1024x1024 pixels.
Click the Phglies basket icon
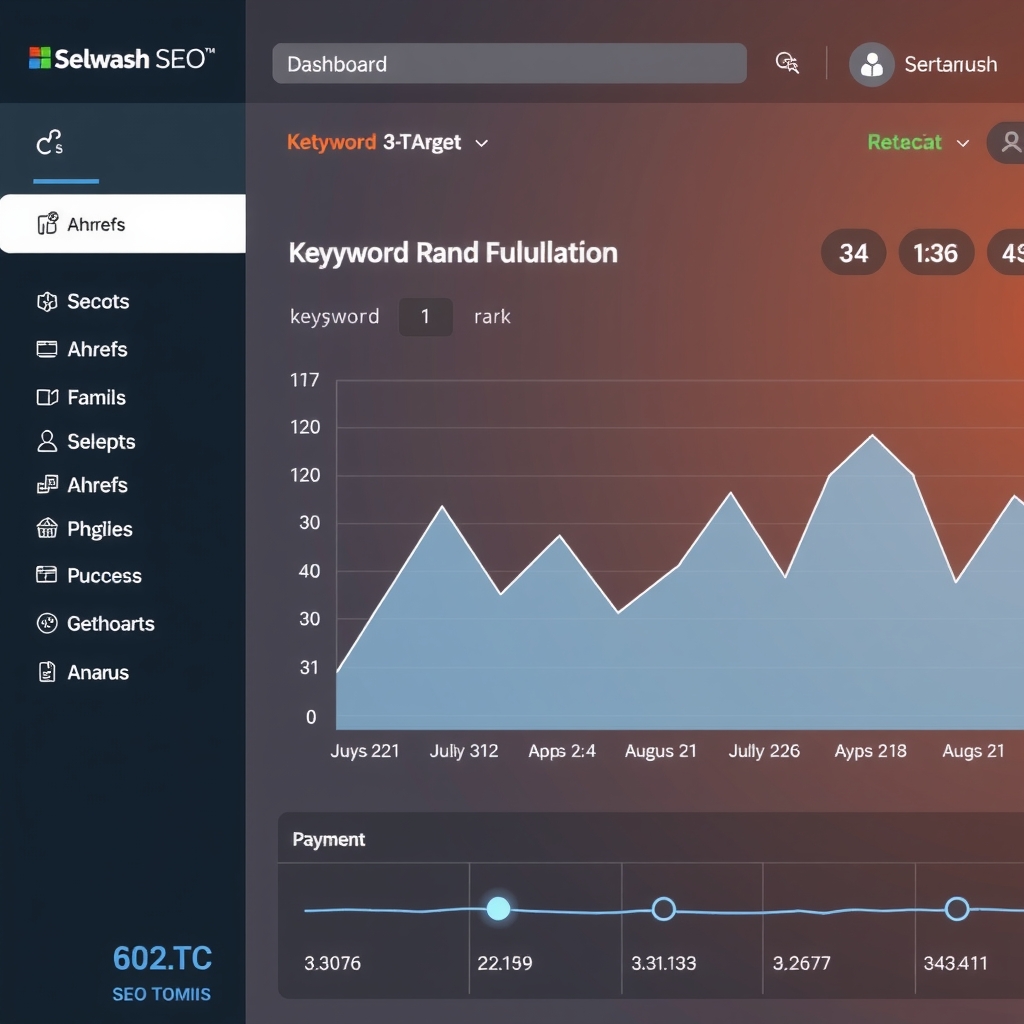tap(47, 528)
